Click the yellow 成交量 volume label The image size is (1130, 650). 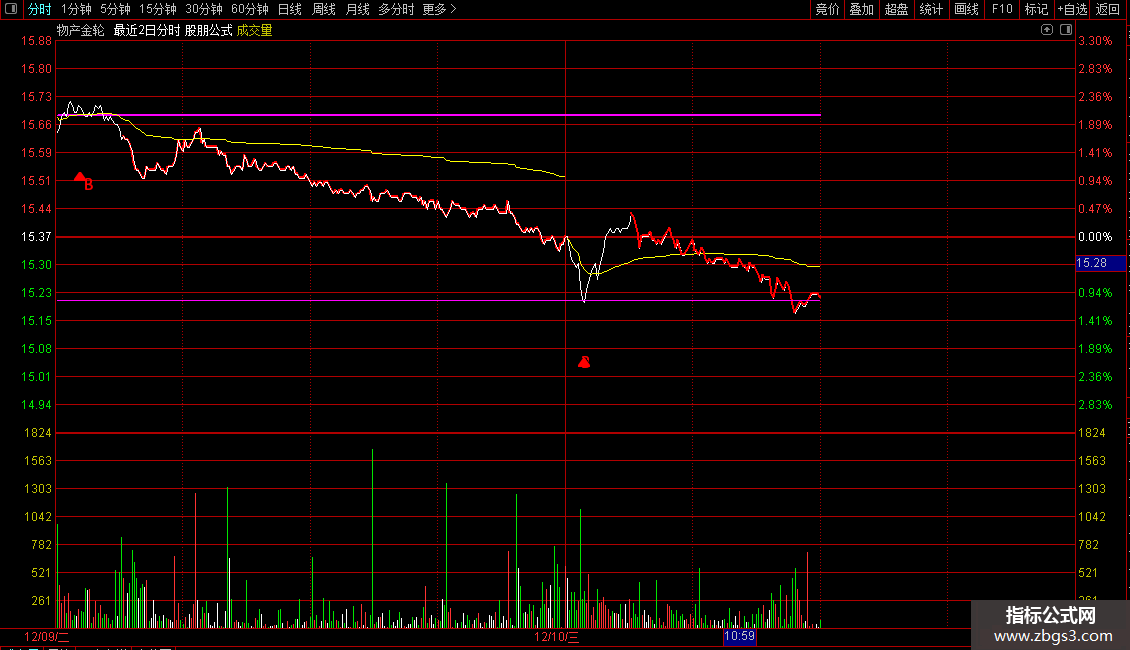coord(254,30)
